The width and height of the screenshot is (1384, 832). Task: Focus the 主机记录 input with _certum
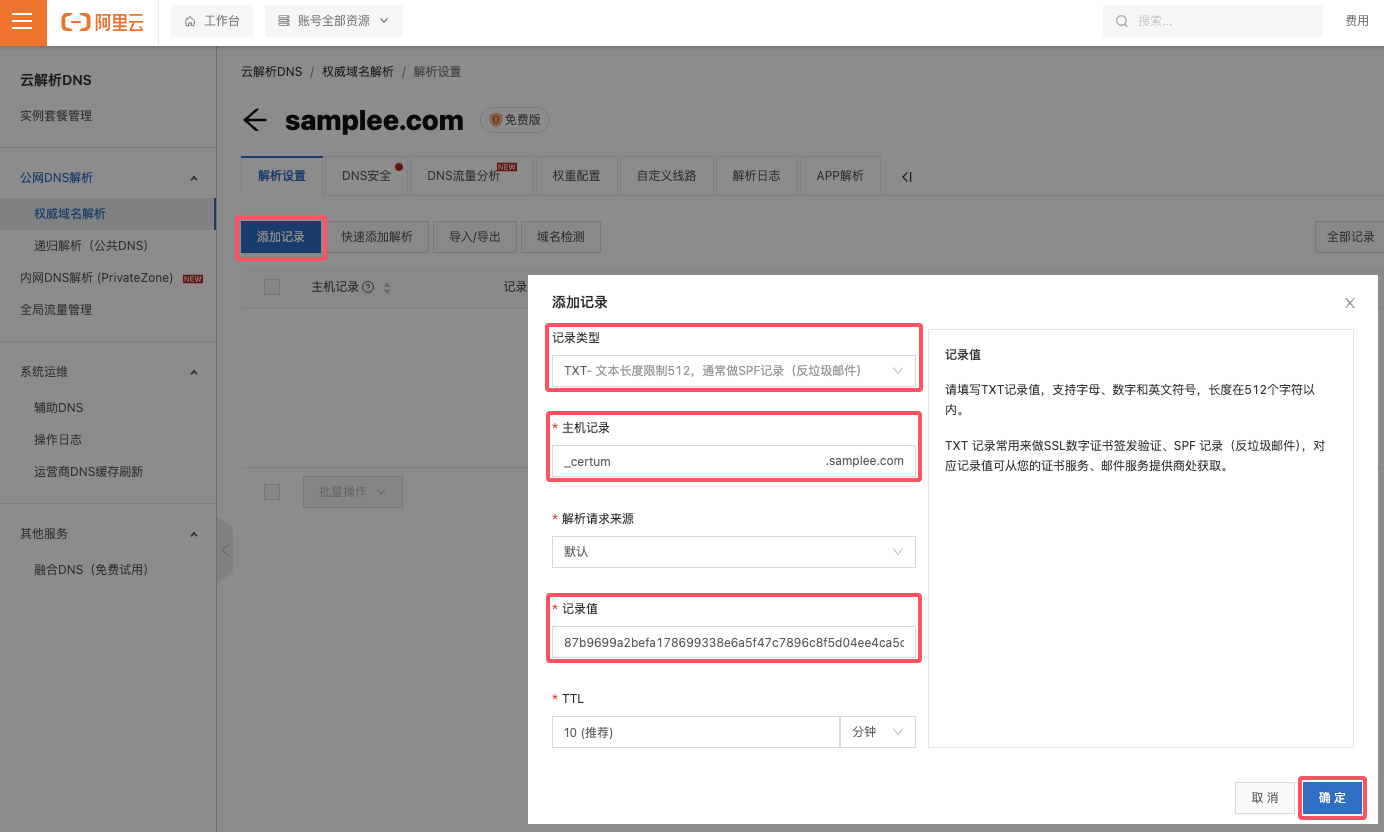(734, 461)
